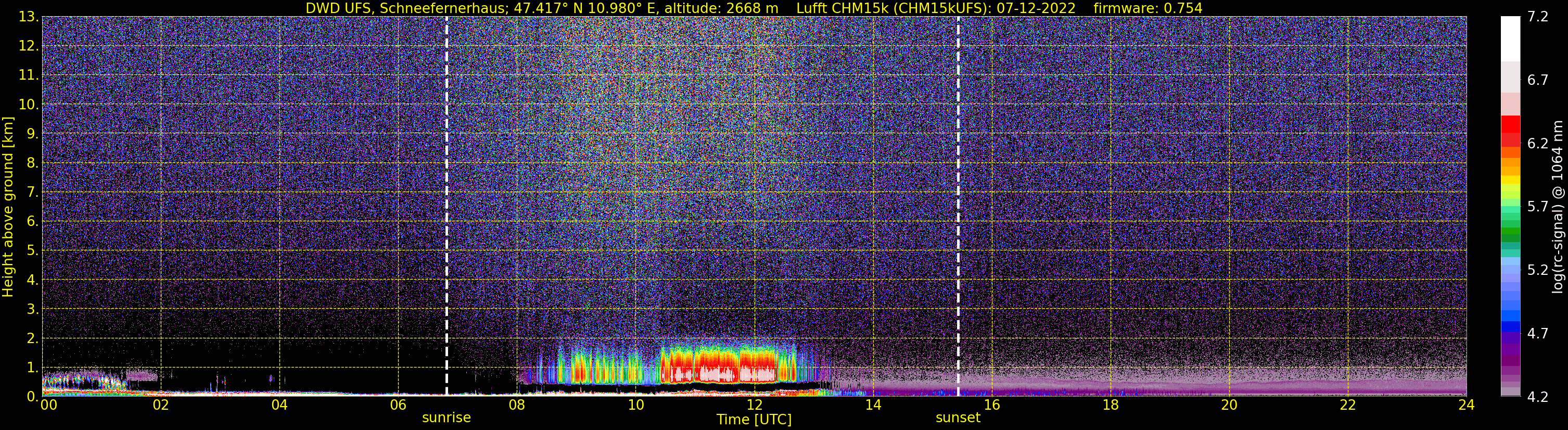The height and width of the screenshot is (430, 1568).
Task: Click the time axis tick label 02
Action: (161, 405)
